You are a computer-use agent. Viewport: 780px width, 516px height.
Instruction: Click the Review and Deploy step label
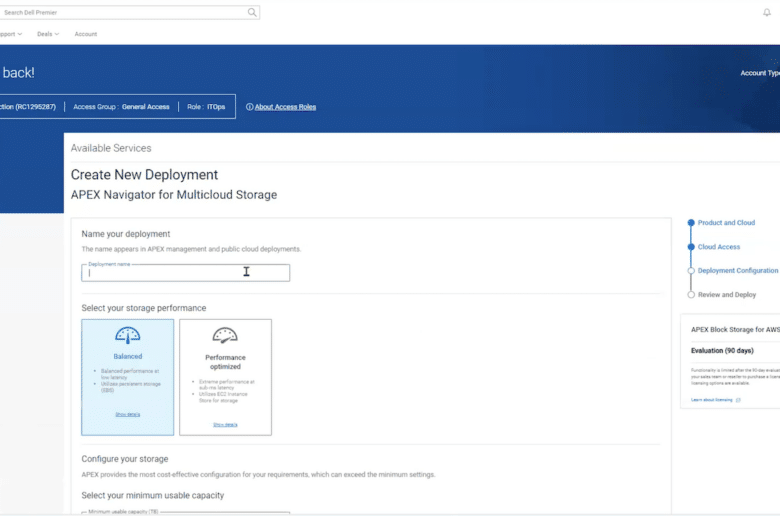(727, 295)
